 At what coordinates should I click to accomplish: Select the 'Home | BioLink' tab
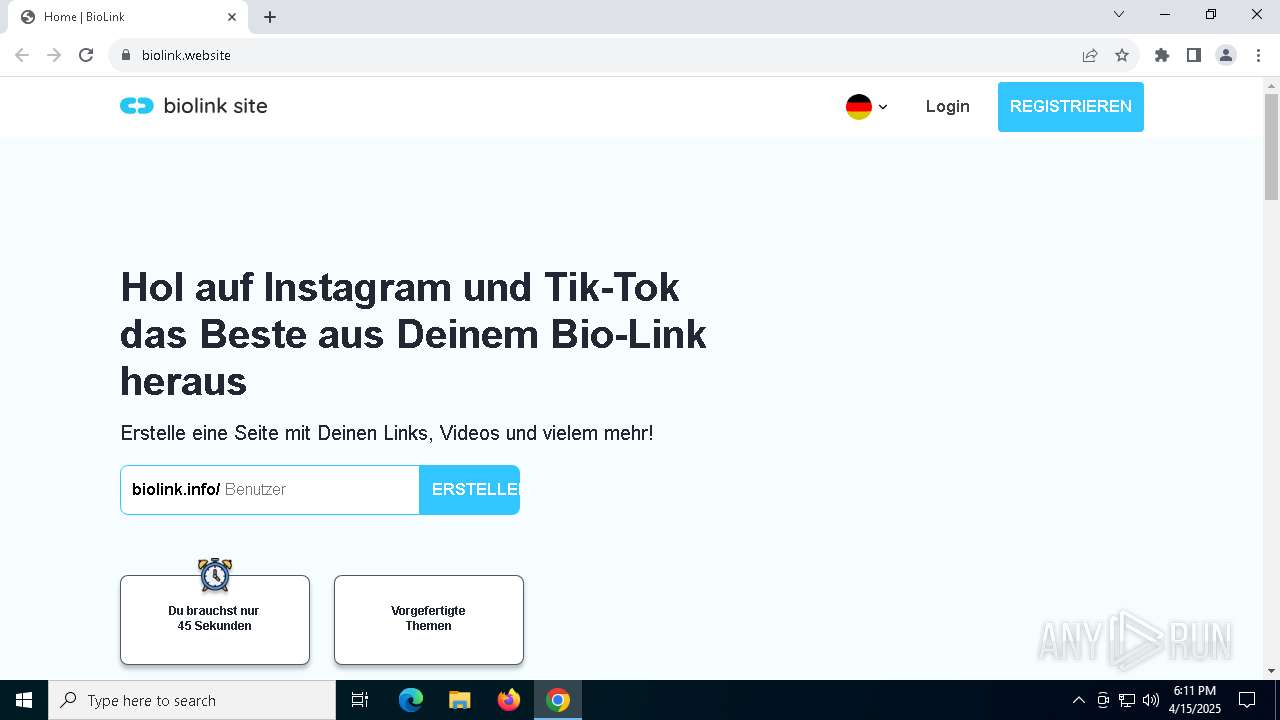(126, 17)
